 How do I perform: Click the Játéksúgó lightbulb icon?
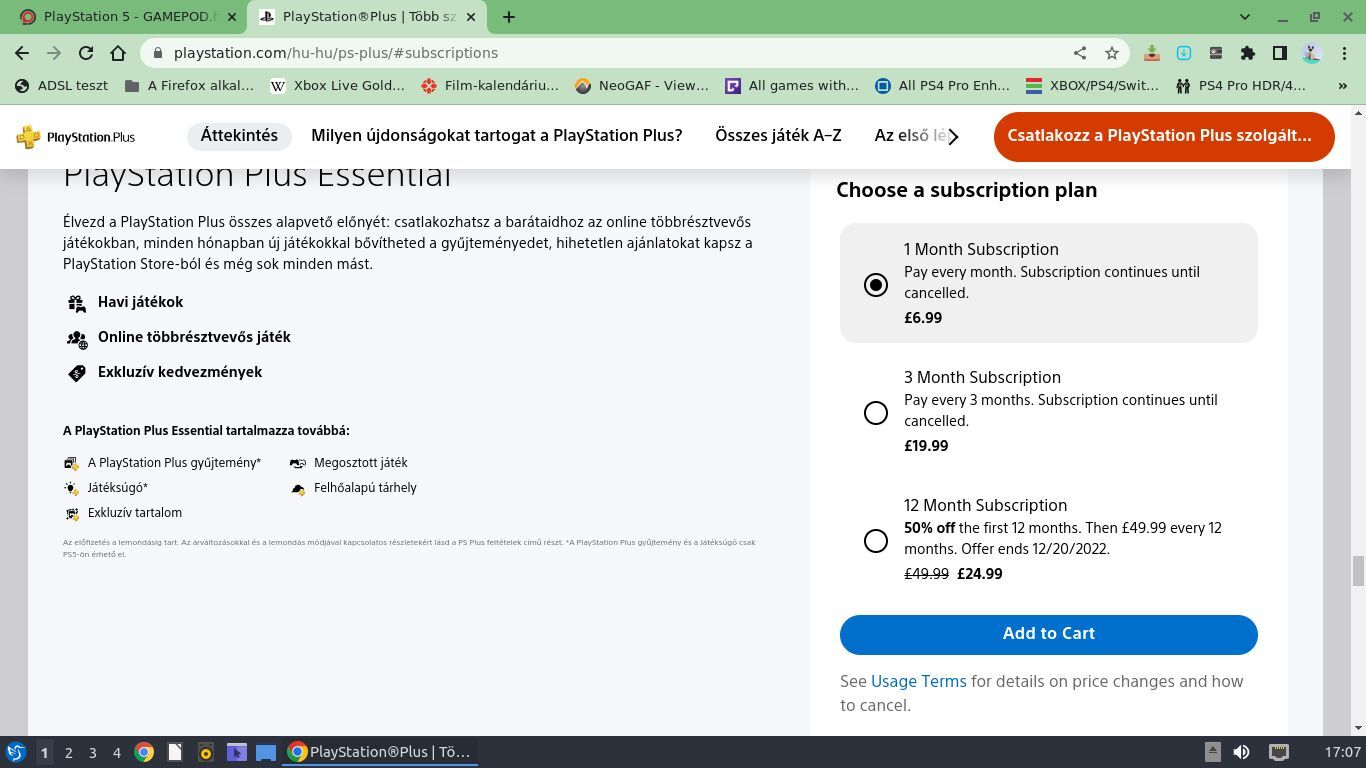[71, 488]
